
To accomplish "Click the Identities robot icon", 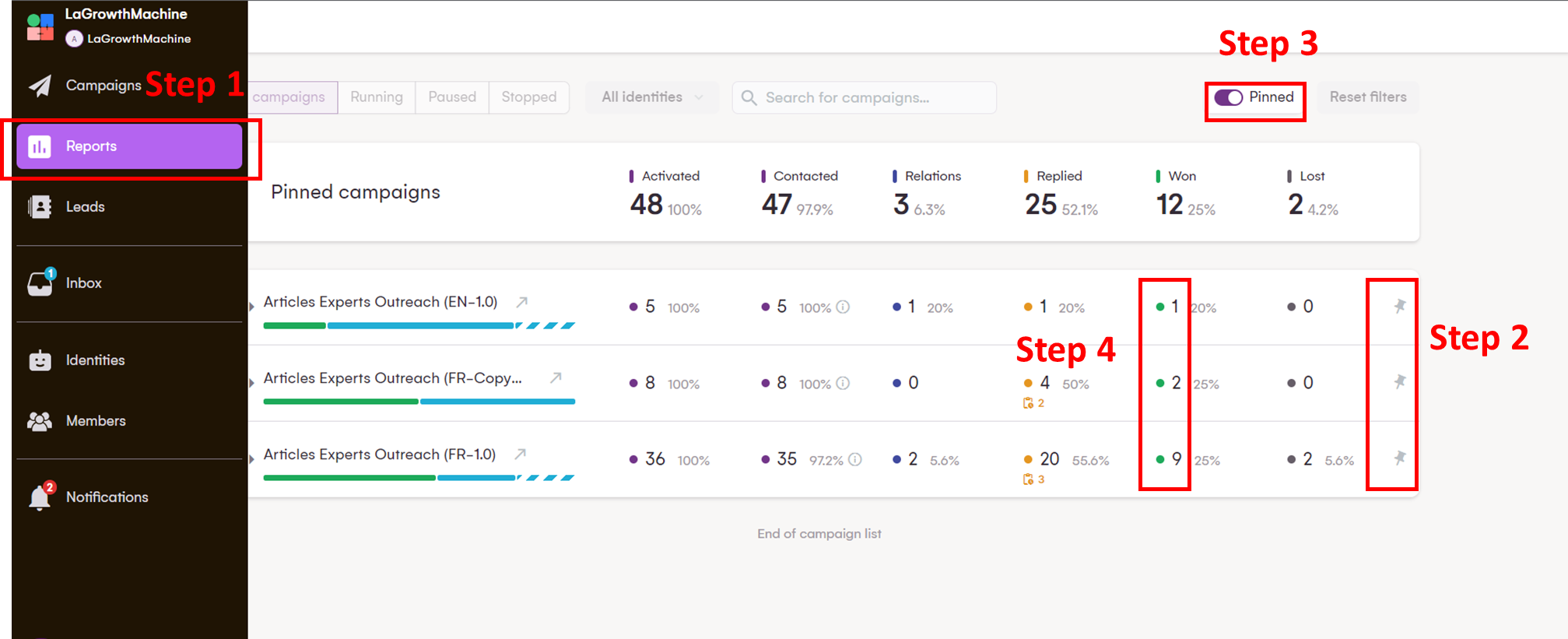I will tap(40, 360).
